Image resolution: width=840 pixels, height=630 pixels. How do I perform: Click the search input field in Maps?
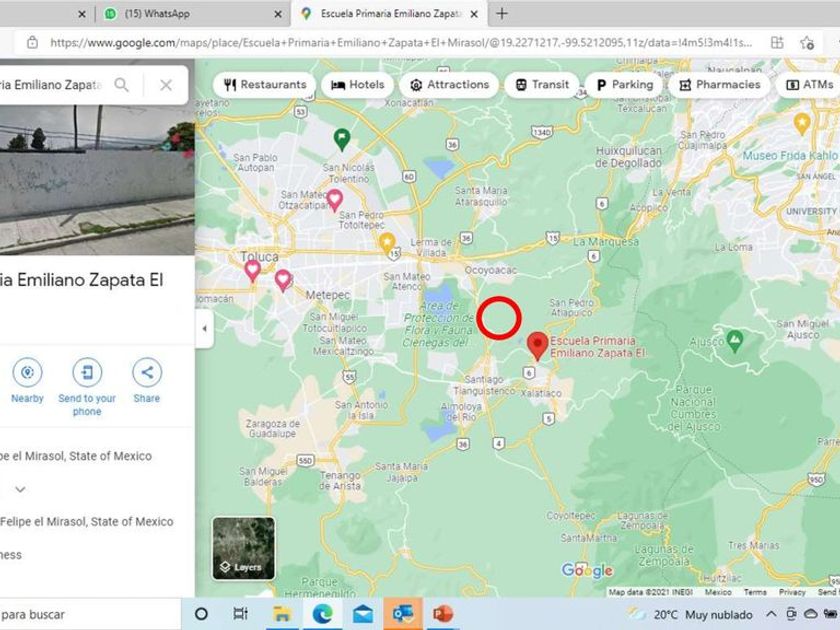pos(51,85)
